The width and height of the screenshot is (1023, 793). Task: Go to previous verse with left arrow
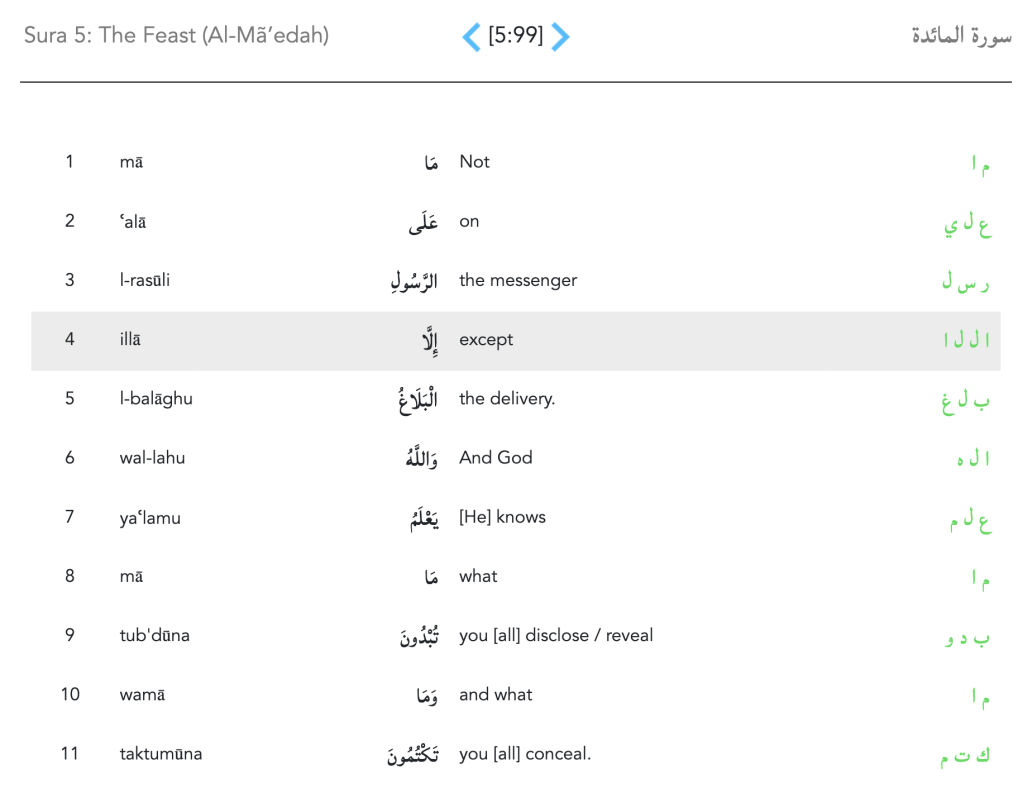tap(471, 37)
